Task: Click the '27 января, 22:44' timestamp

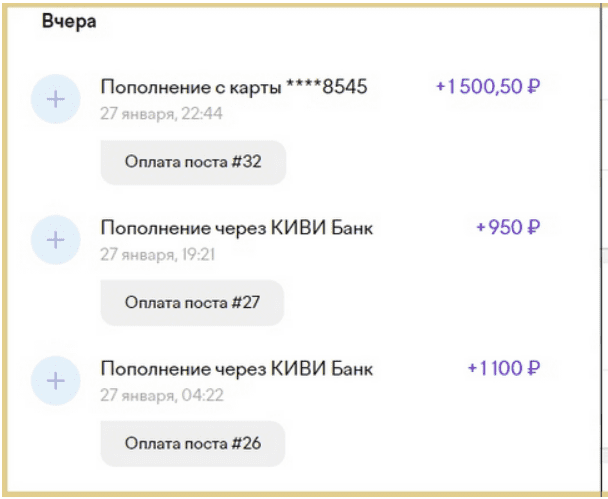Action: point(161,113)
